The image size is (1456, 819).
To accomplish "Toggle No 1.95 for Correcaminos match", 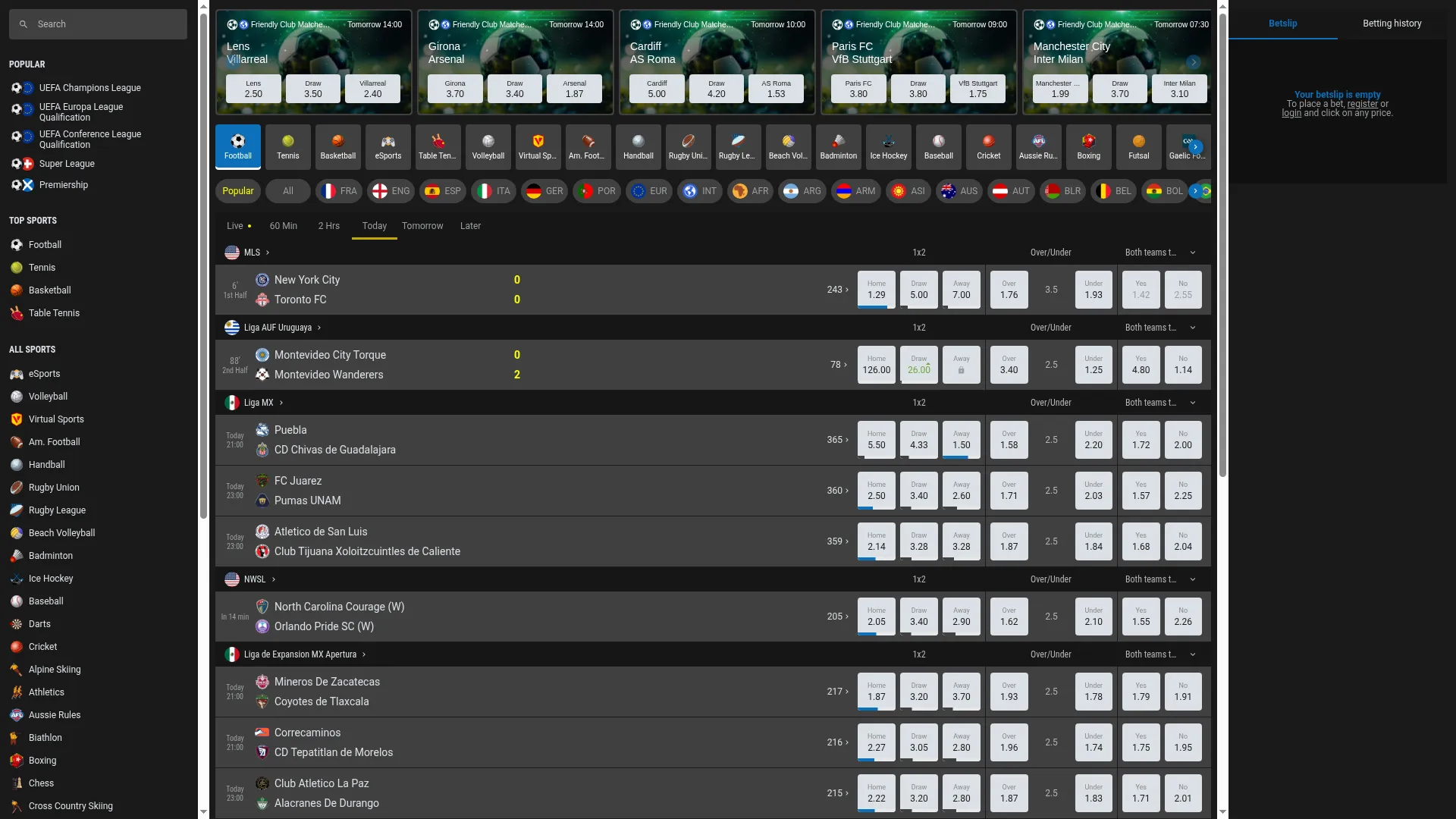I will (1183, 742).
